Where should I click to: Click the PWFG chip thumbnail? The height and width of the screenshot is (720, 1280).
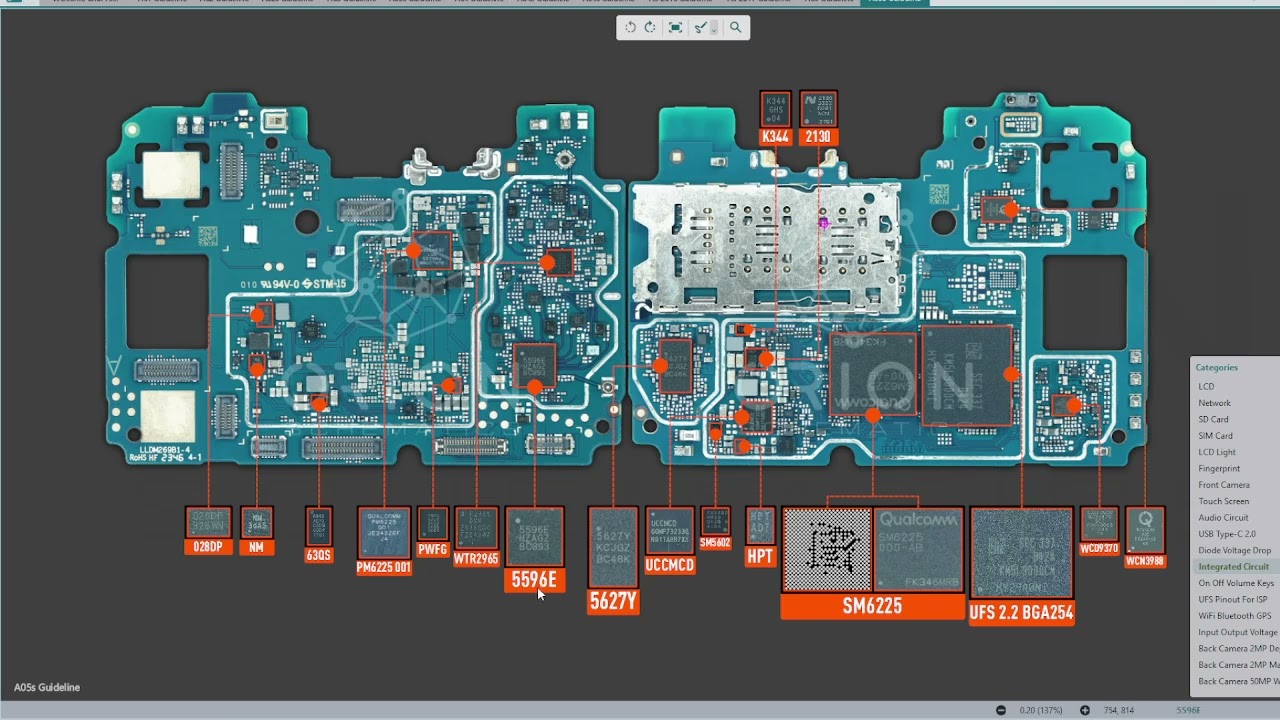pyautogui.click(x=432, y=524)
